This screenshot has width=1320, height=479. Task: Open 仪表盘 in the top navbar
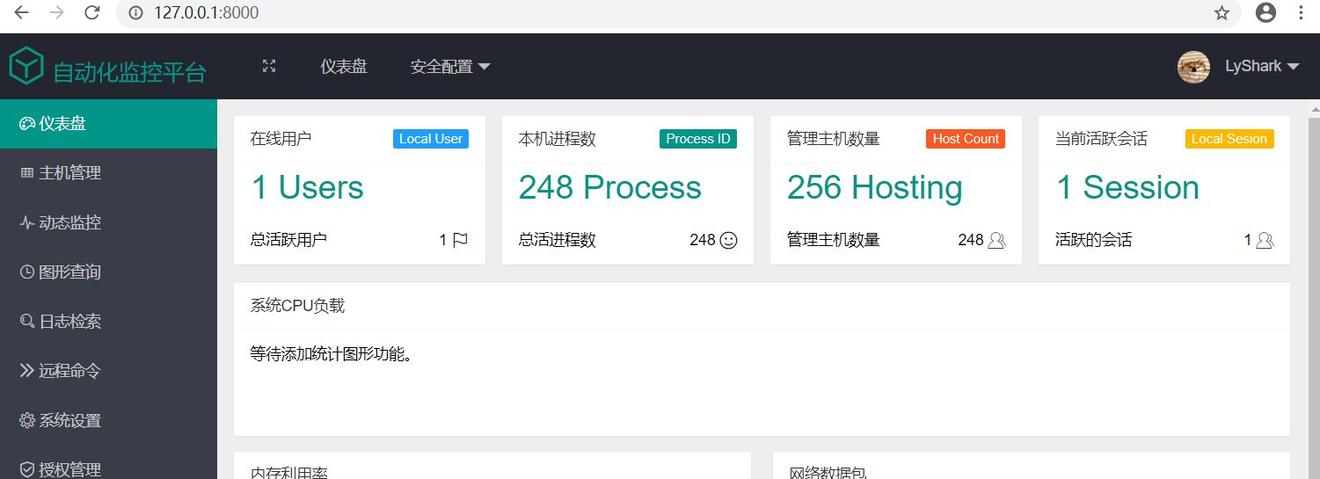[343, 67]
